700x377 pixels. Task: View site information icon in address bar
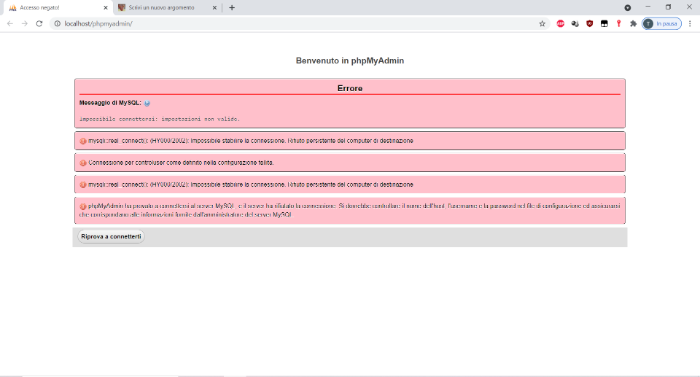coord(57,24)
